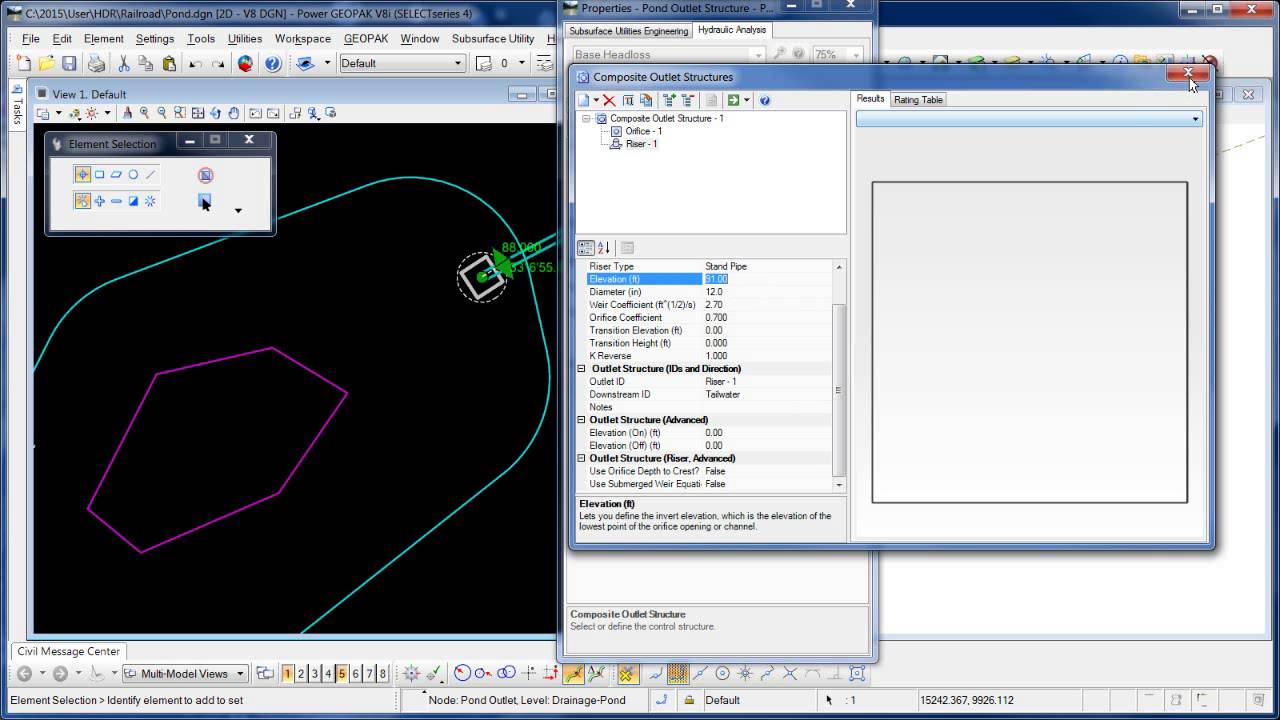Open the GEOPAK menu
The width and height of the screenshot is (1280, 720).
coord(366,39)
